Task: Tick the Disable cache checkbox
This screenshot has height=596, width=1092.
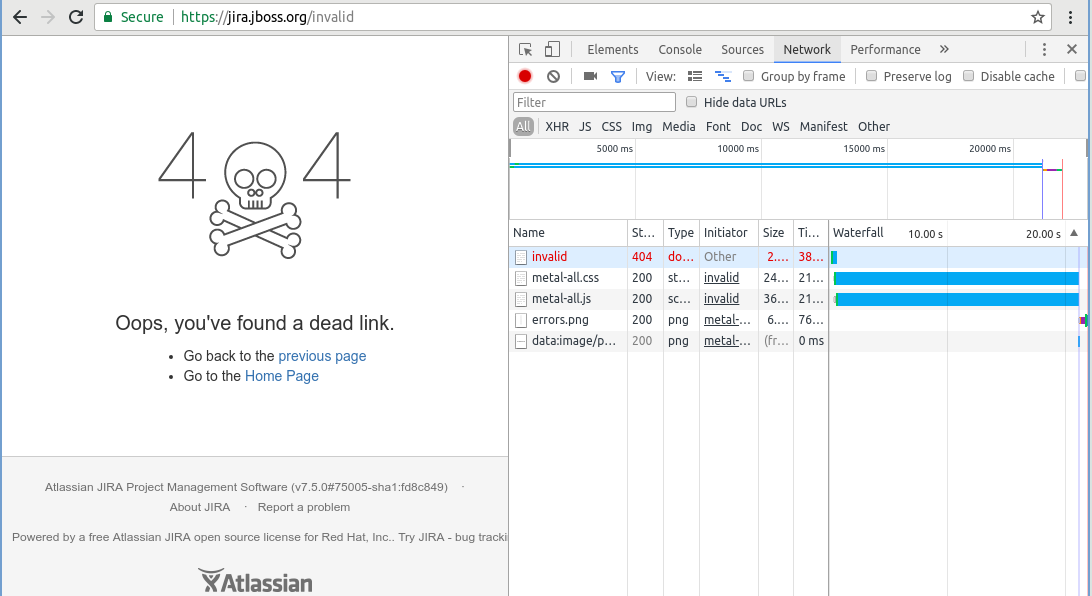Action: tap(968, 76)
